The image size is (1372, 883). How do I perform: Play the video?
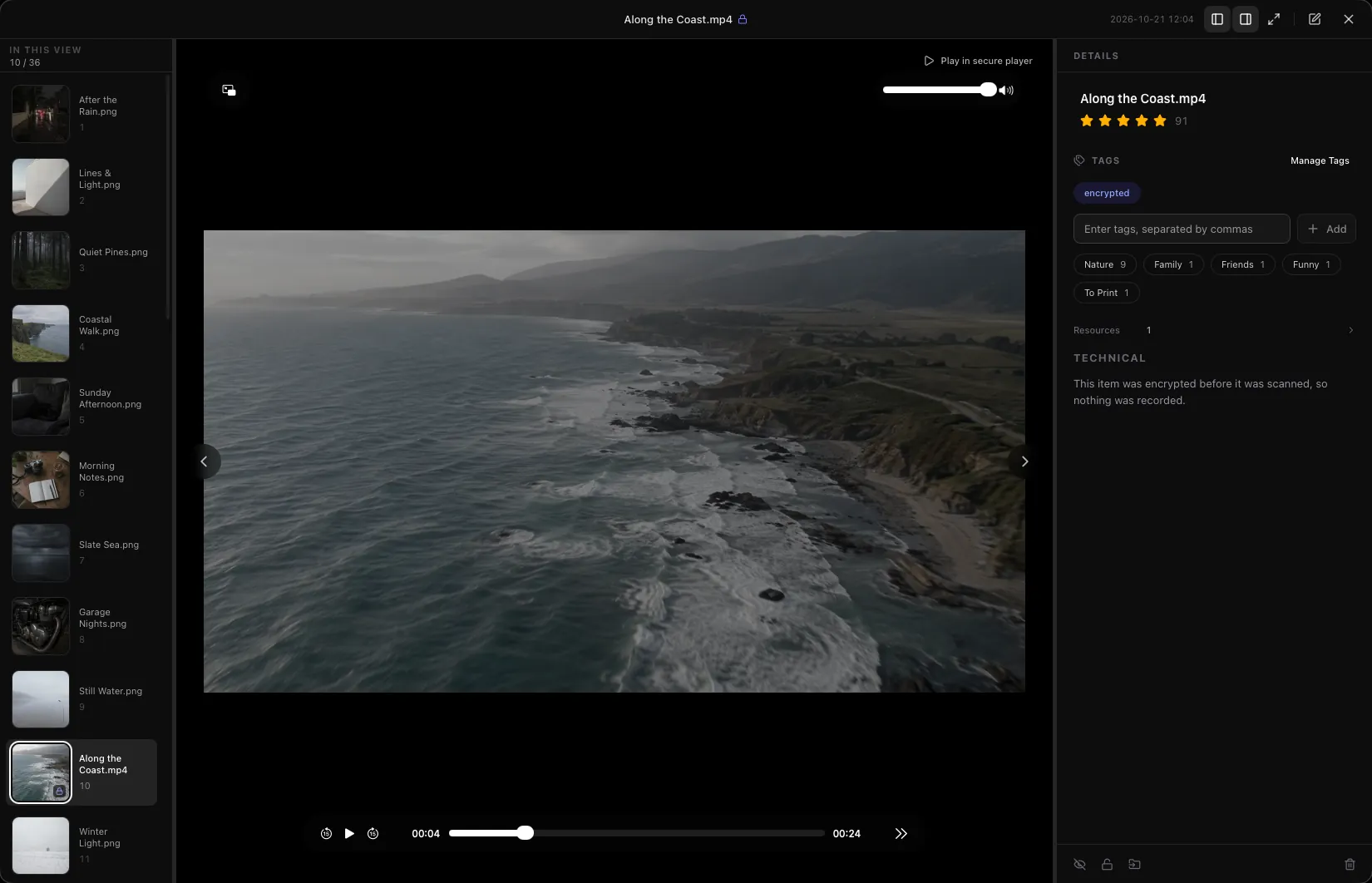tap(349, 833)
